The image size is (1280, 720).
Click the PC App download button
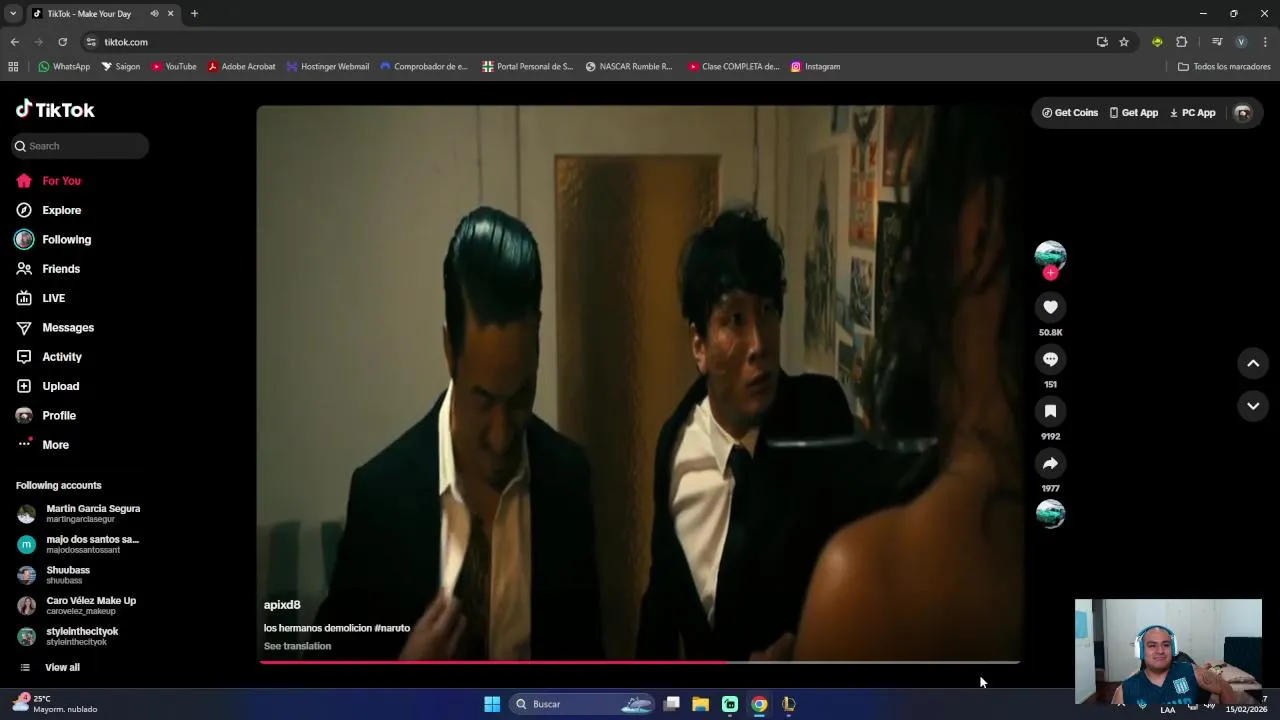point(1192,113)
